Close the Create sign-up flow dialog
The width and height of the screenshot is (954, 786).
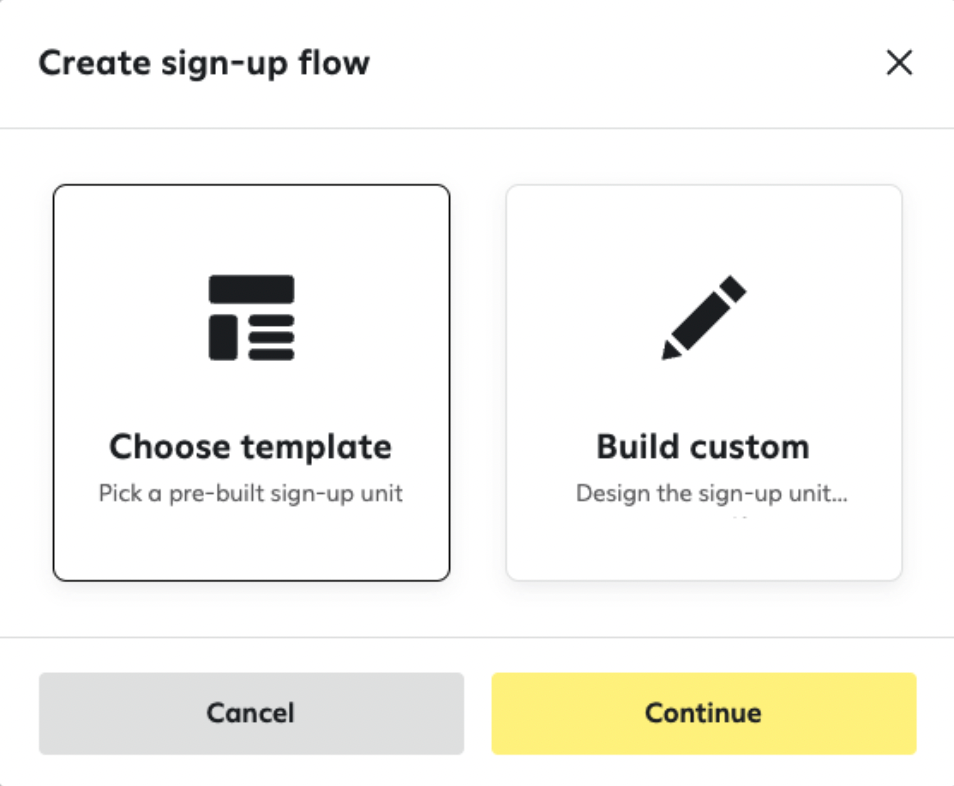point(899,63)
